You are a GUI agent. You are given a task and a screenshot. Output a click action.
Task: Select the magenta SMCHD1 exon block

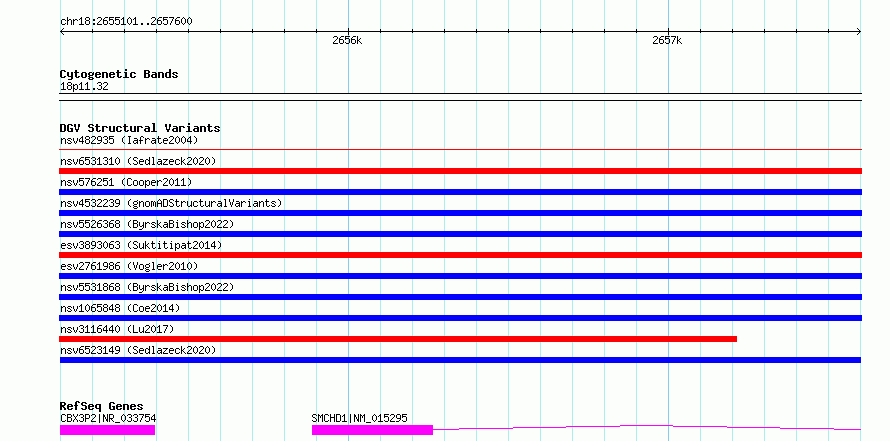tap(372, 430)
